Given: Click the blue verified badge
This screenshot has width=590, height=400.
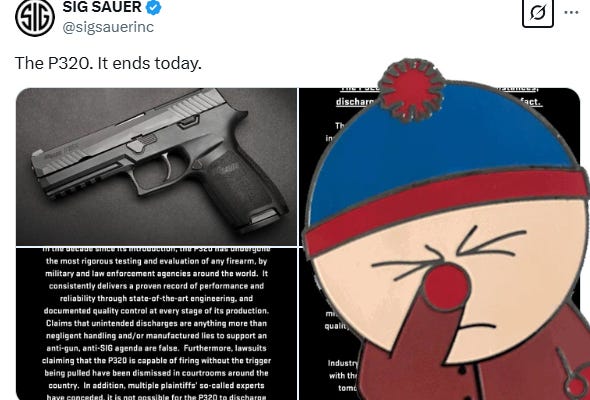Looking at the screenshot, I should tap(154, 7).
